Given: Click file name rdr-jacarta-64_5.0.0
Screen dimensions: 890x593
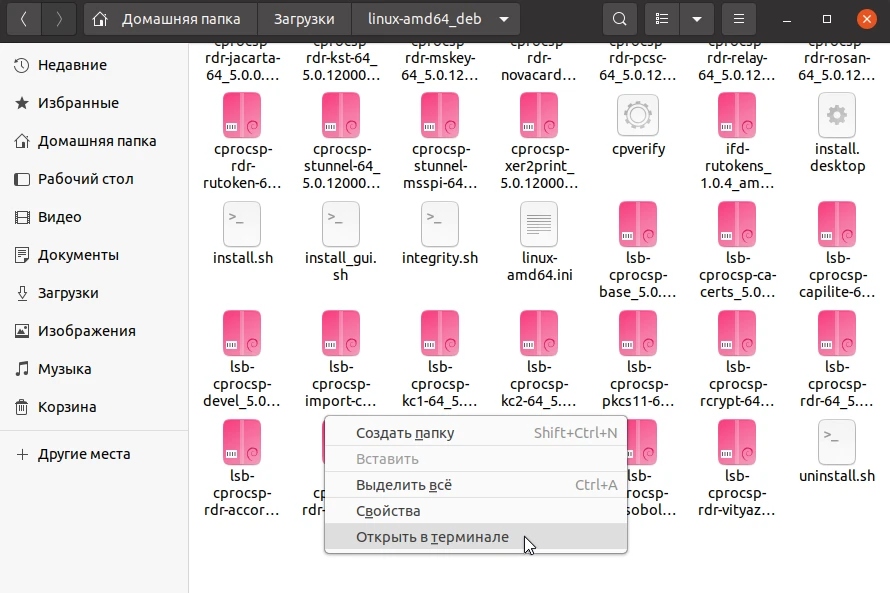Looking at the screenshot, I should tap(242, 62).
